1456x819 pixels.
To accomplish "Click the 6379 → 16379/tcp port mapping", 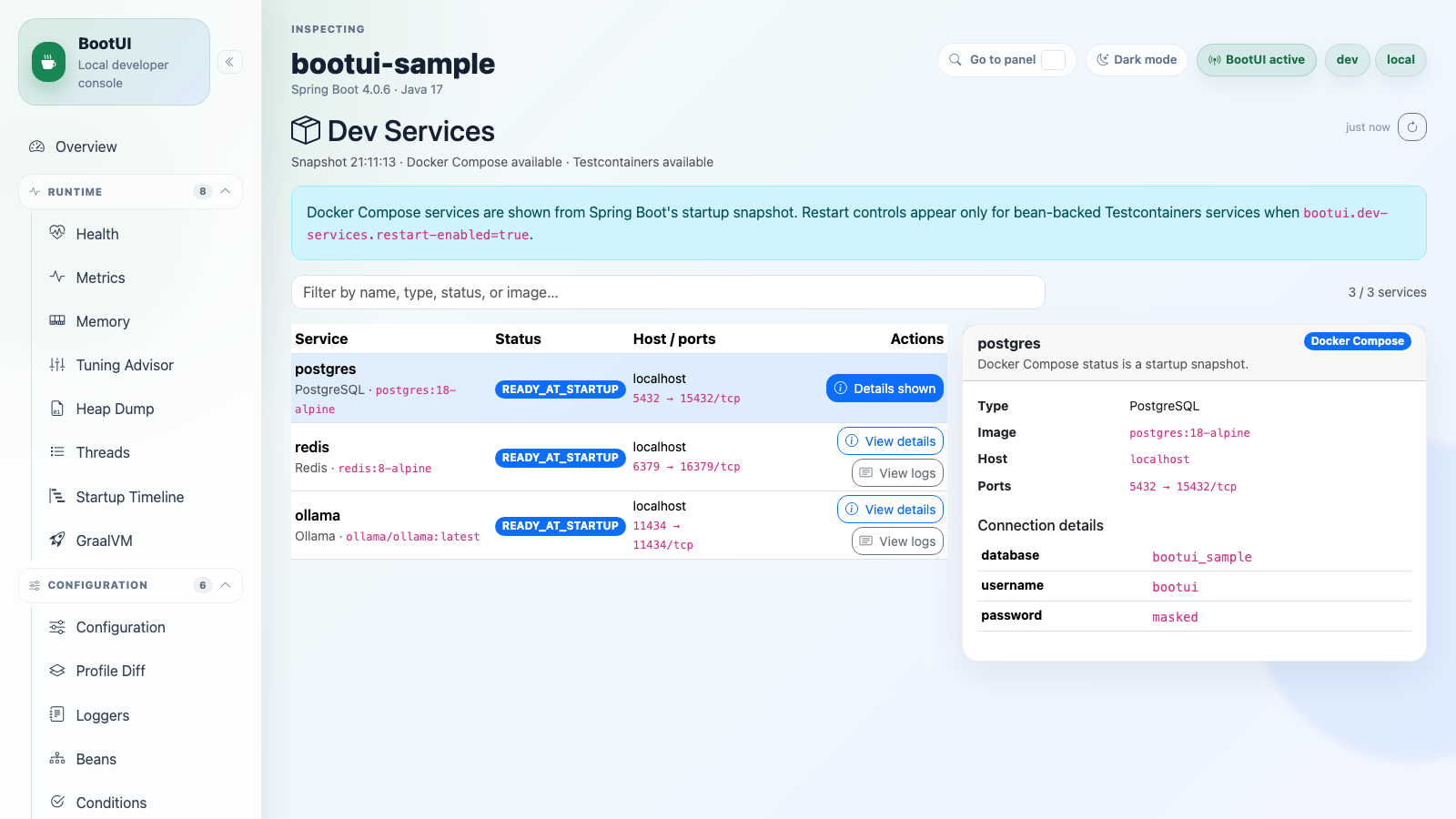I will point(686,467).
